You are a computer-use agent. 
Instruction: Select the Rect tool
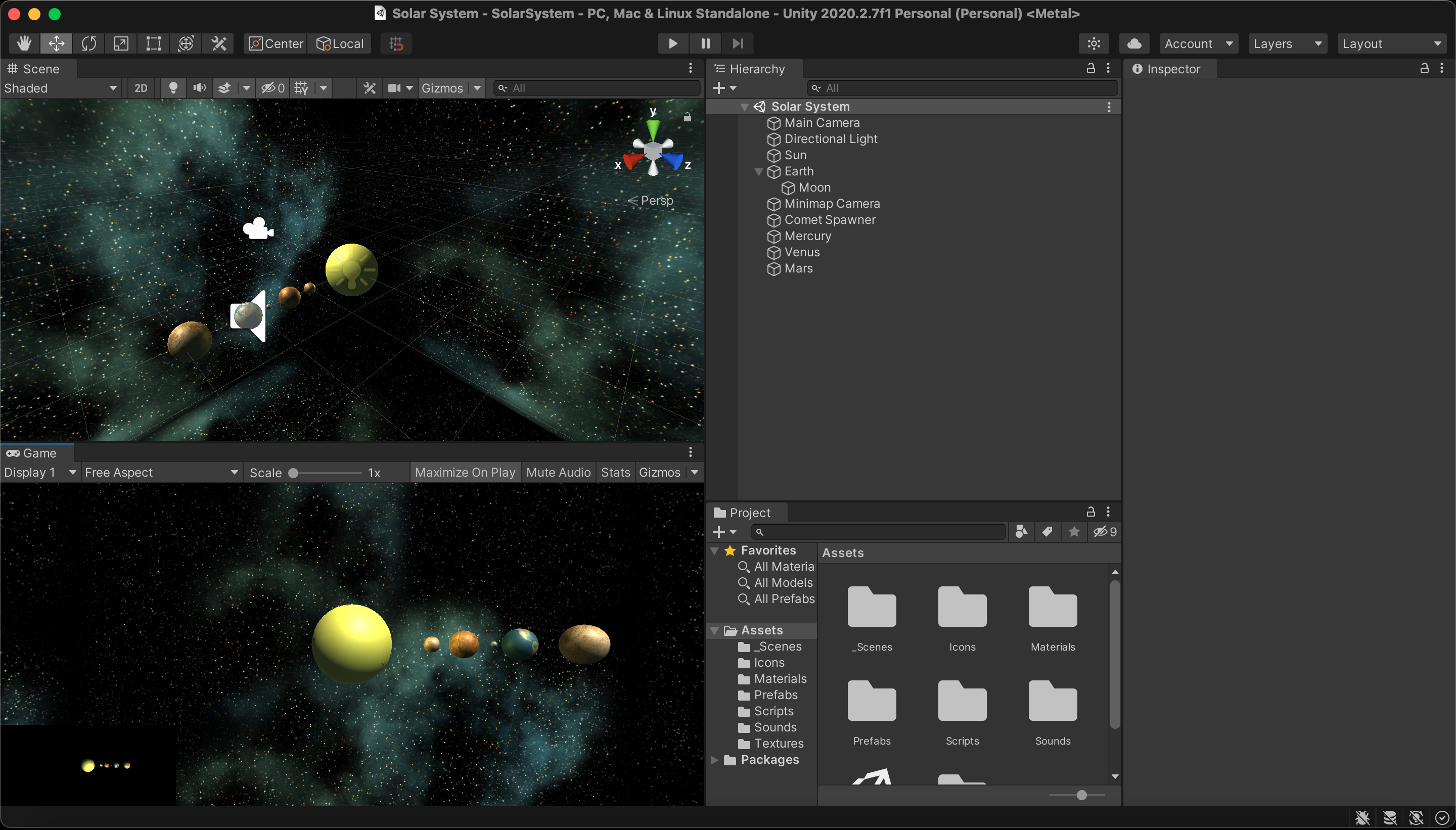click(153, 43)
